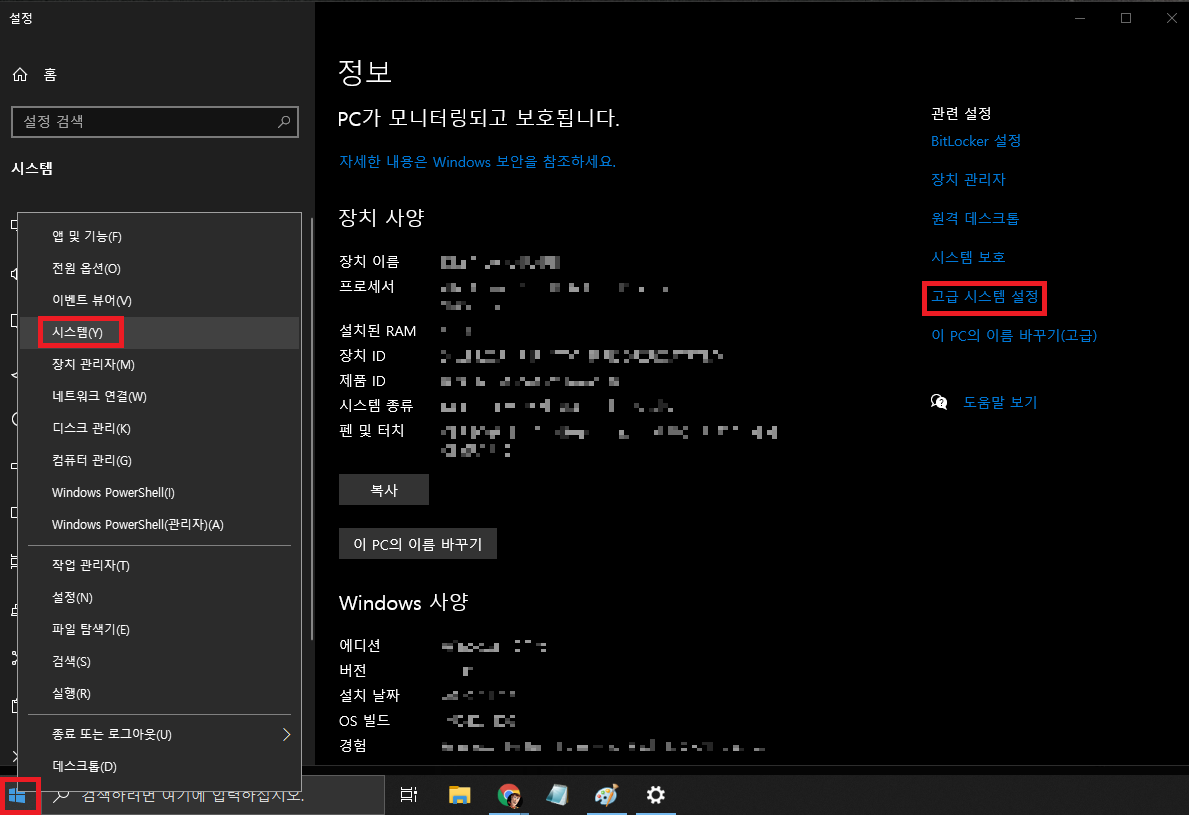
Task: Choose 검색(S) menu entry
Action: pos(159,661)
